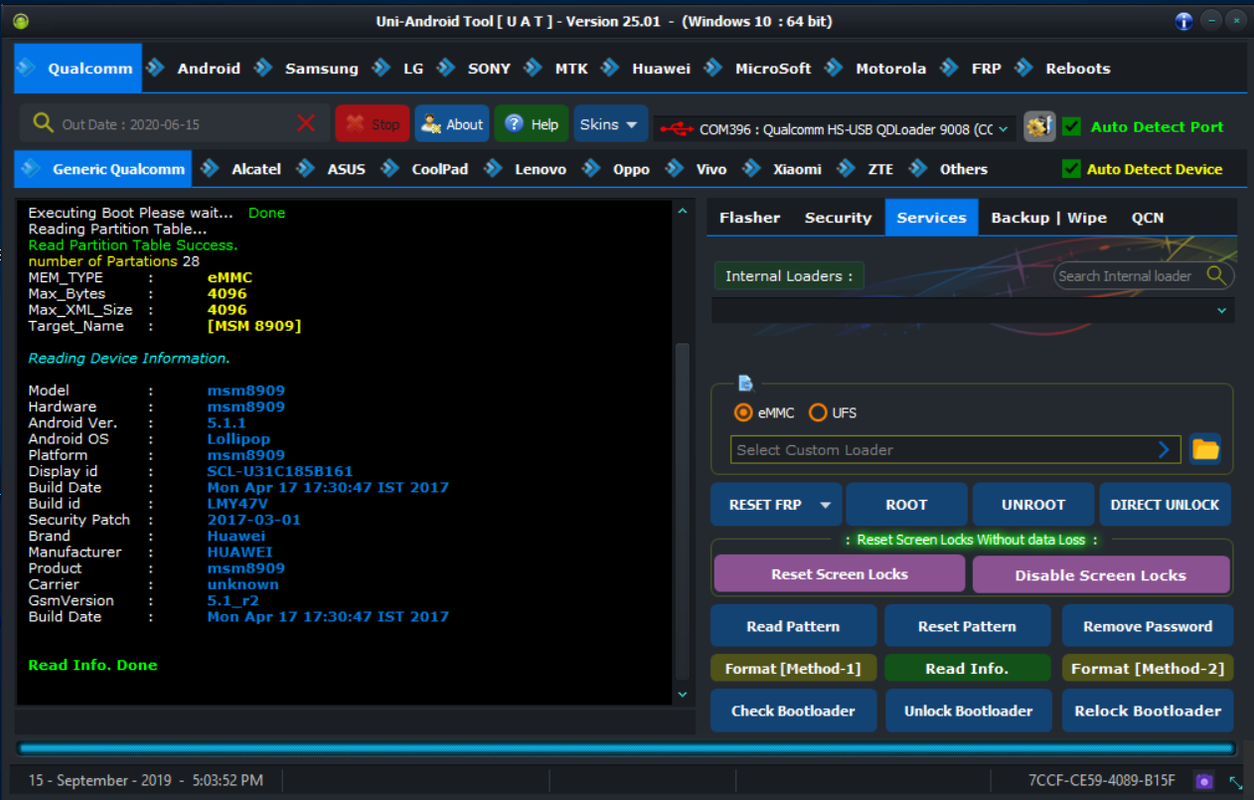Click the blue info icon in title bar
The width and height of the screenshot is (1254, 800).
click(x=1183, y=21)
